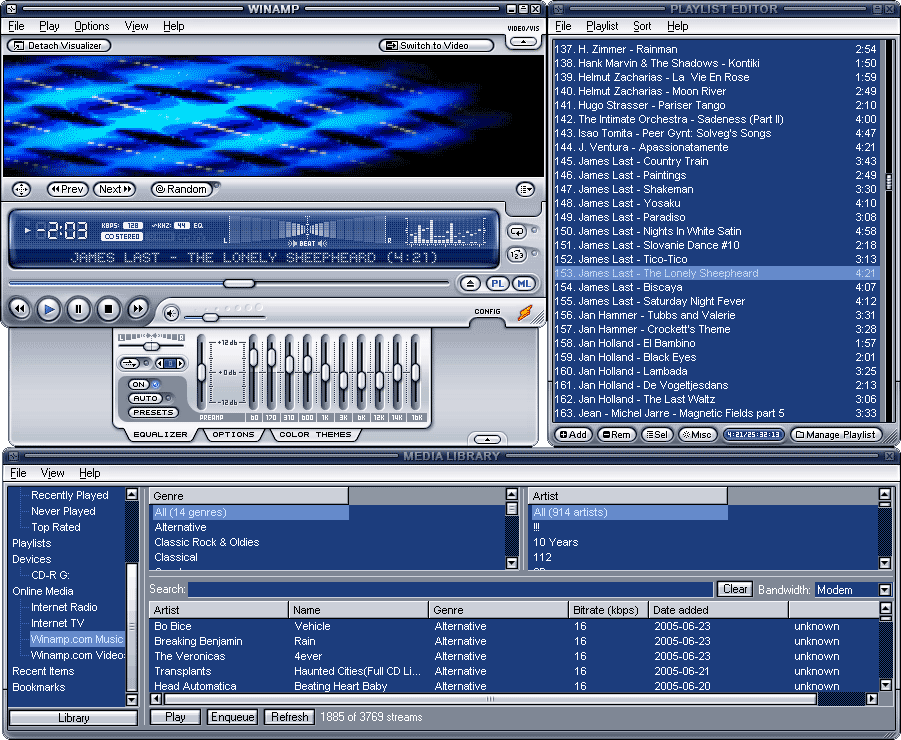Toggle the ML media library button
This screenshot has height=740, width=901.
(523, 284)
